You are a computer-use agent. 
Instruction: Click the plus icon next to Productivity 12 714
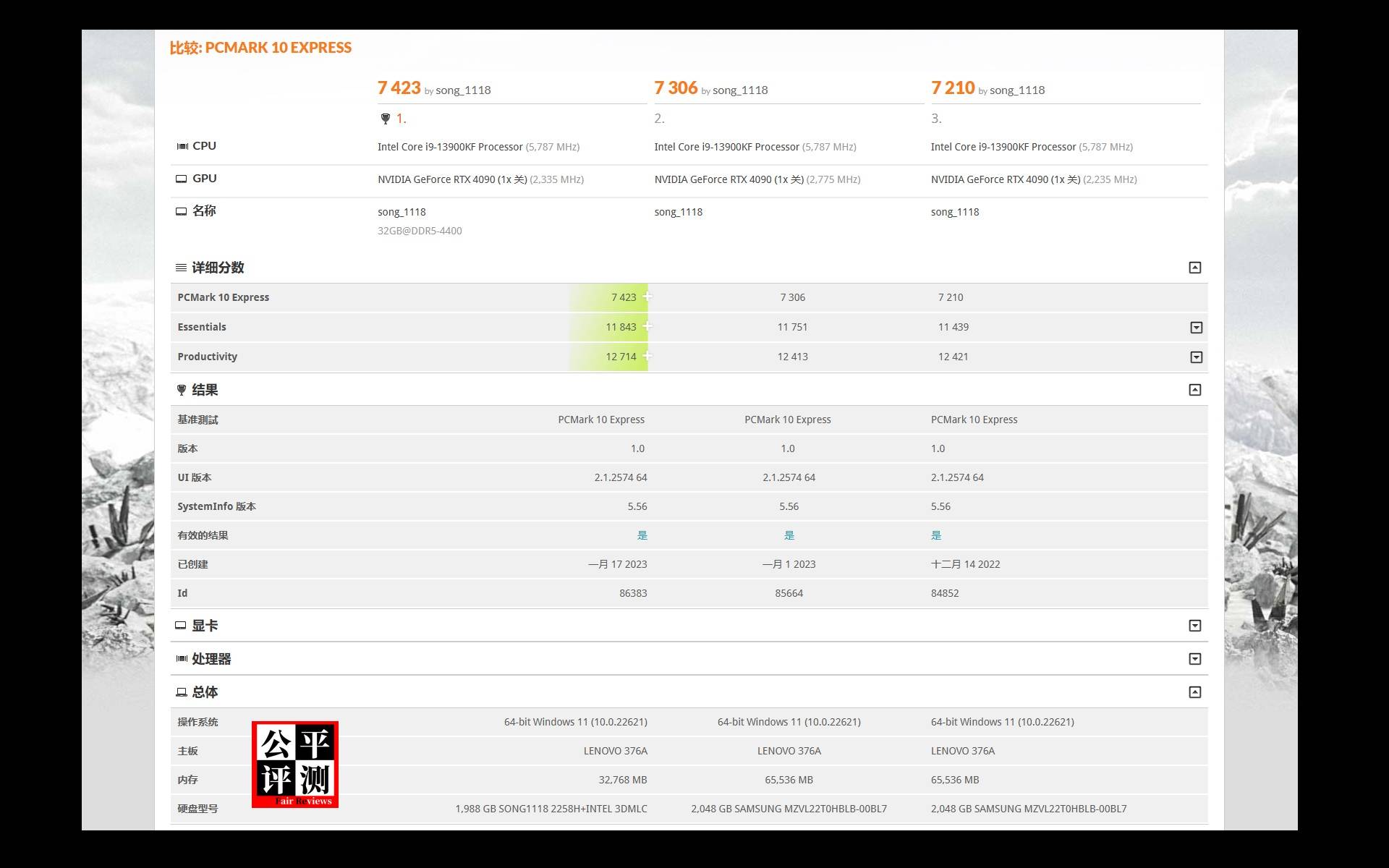pos(647,356)
